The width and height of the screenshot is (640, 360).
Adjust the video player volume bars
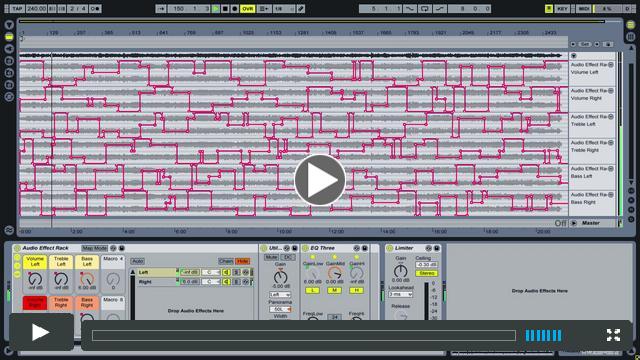[543, 336]
